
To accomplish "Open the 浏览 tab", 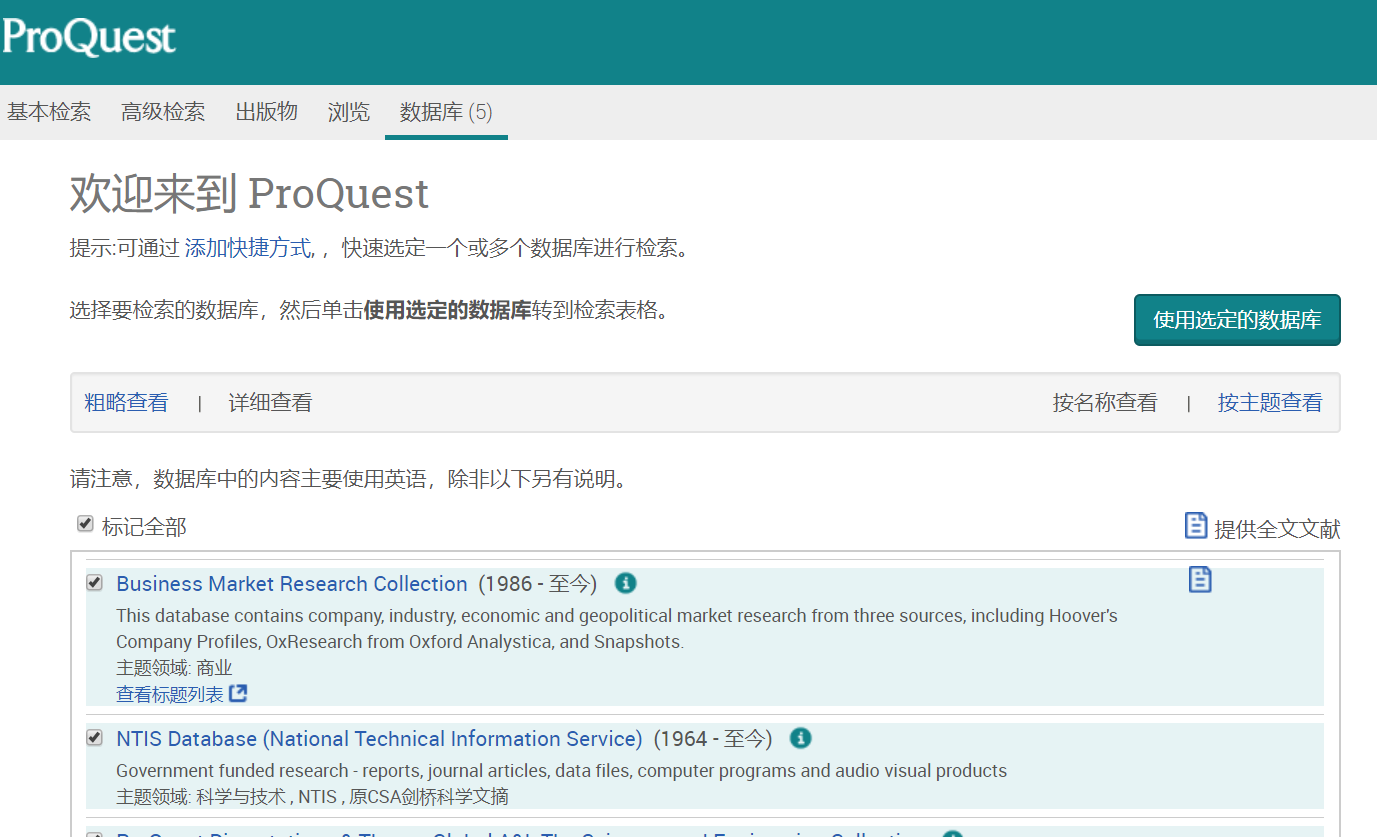I will pyautogui.click(x=348, y=112).
